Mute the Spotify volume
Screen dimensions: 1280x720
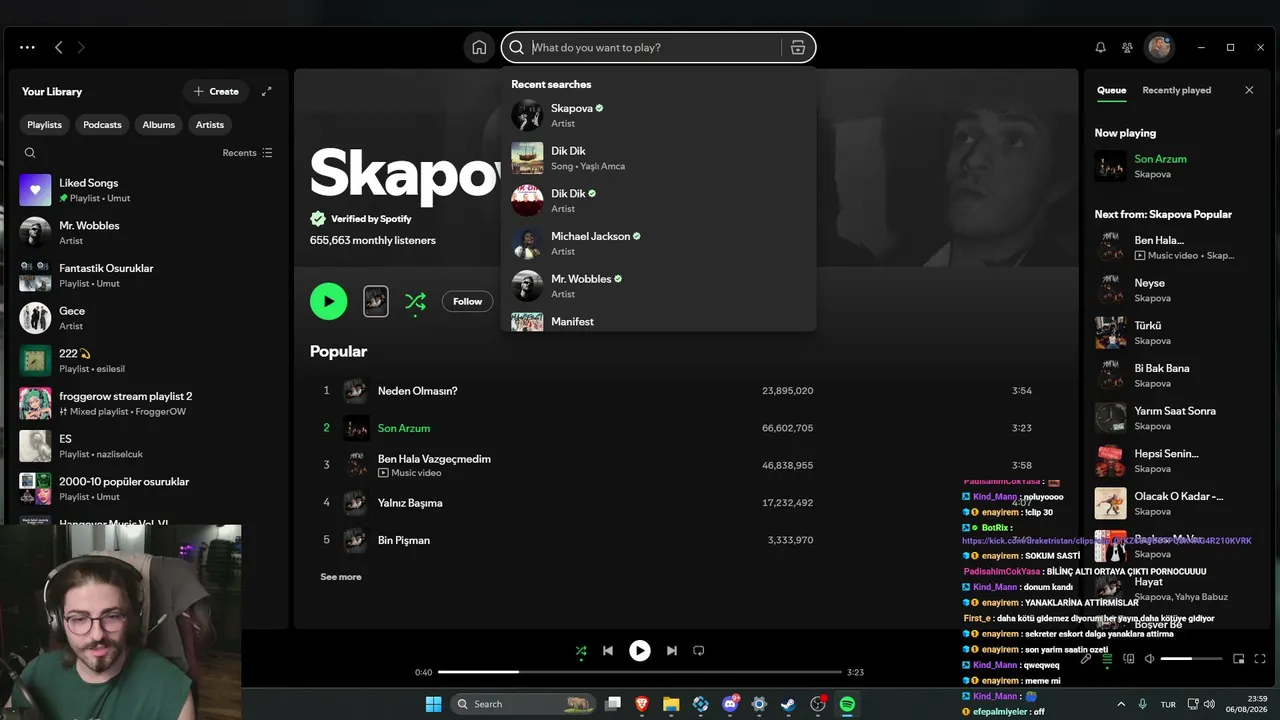(1149, 659)
